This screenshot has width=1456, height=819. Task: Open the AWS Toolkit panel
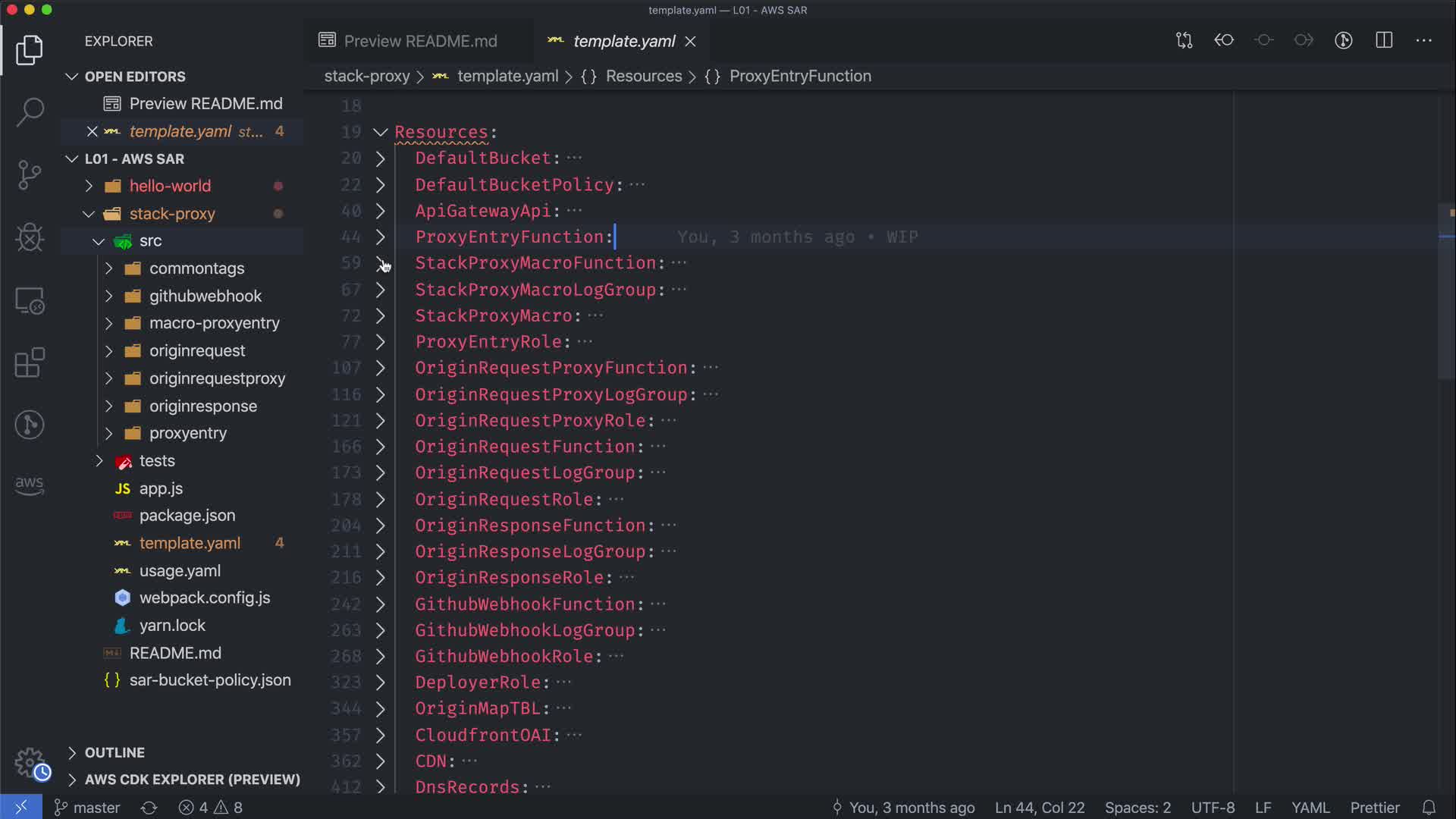click(30, 485)
